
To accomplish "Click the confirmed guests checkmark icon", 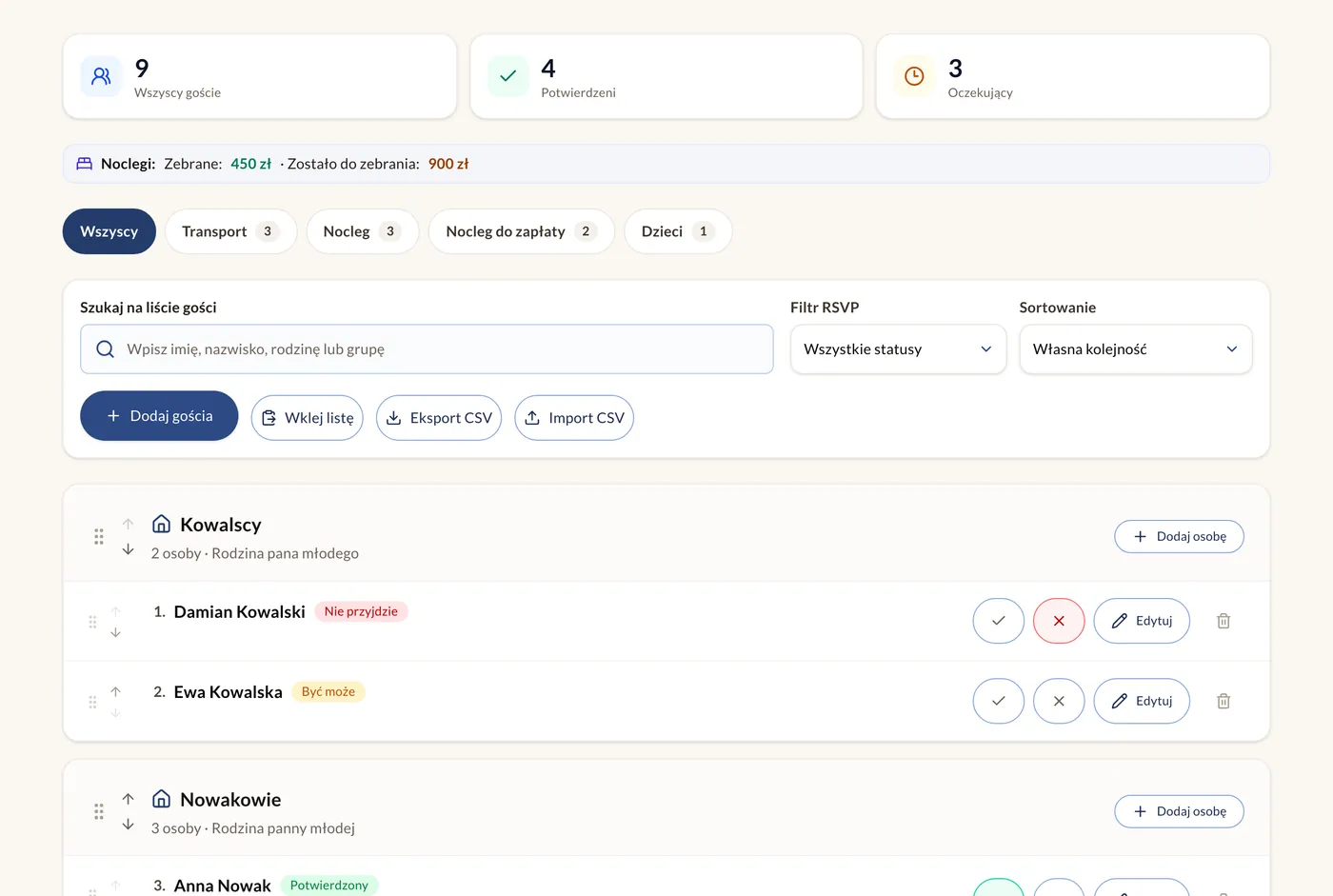I will (507, 76).
